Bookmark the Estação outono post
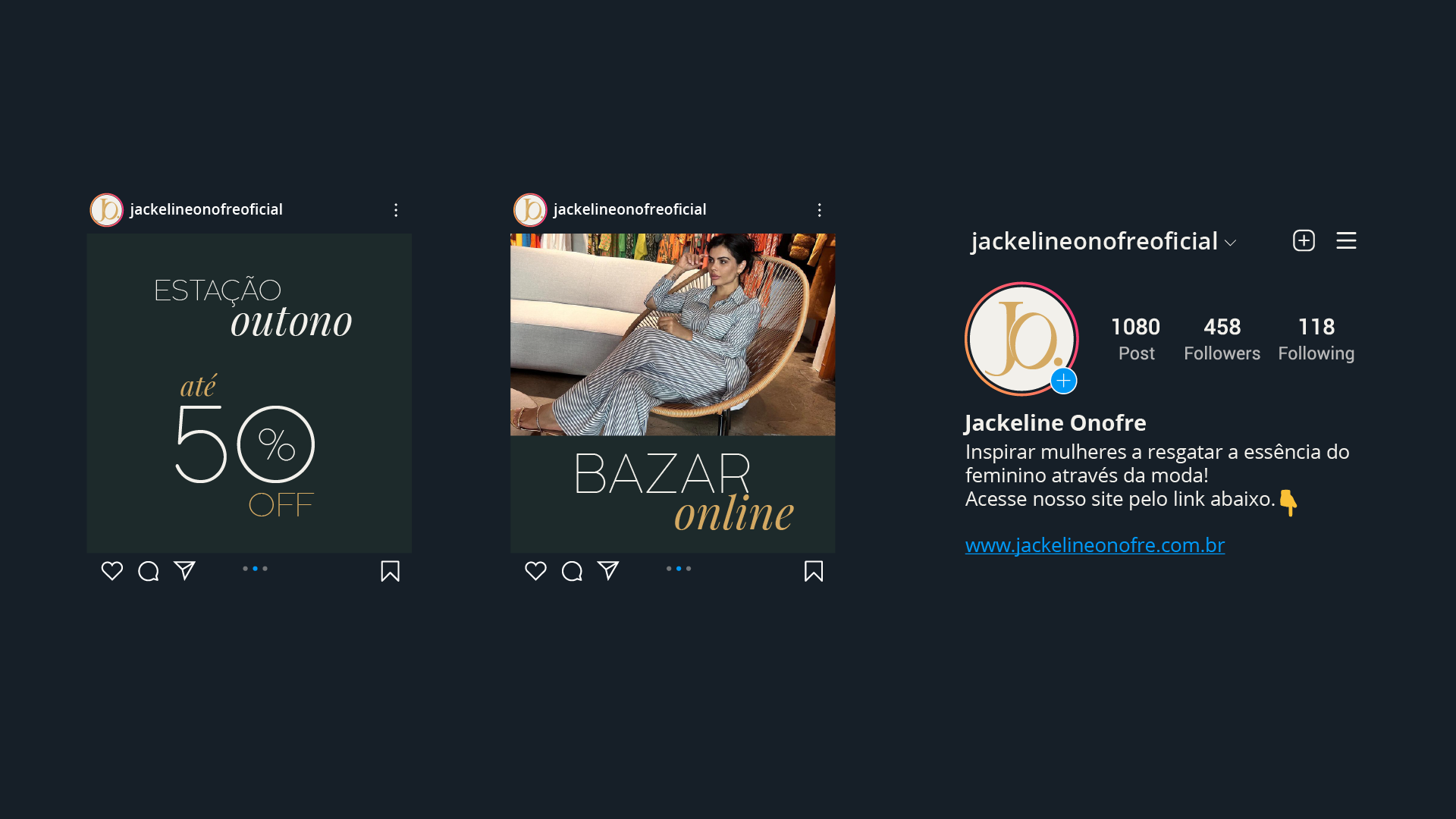The width and height of the screenshot is (1456, 819). click(390, 571)
